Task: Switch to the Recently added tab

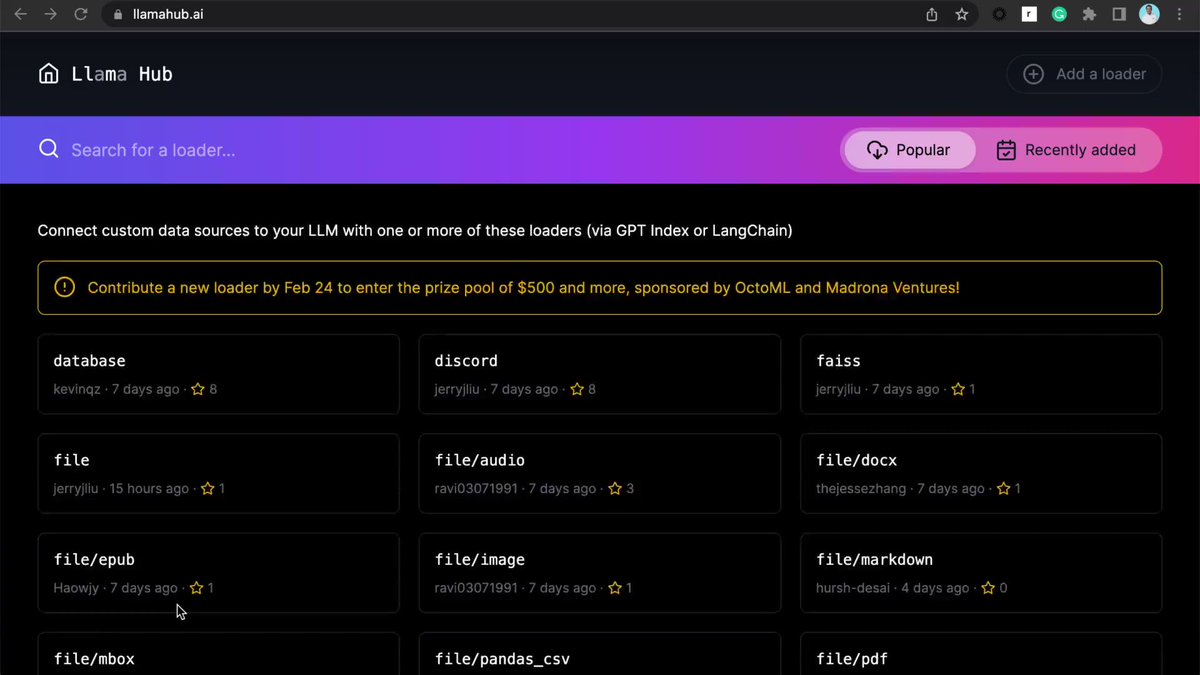Action: coord(1066,150)
